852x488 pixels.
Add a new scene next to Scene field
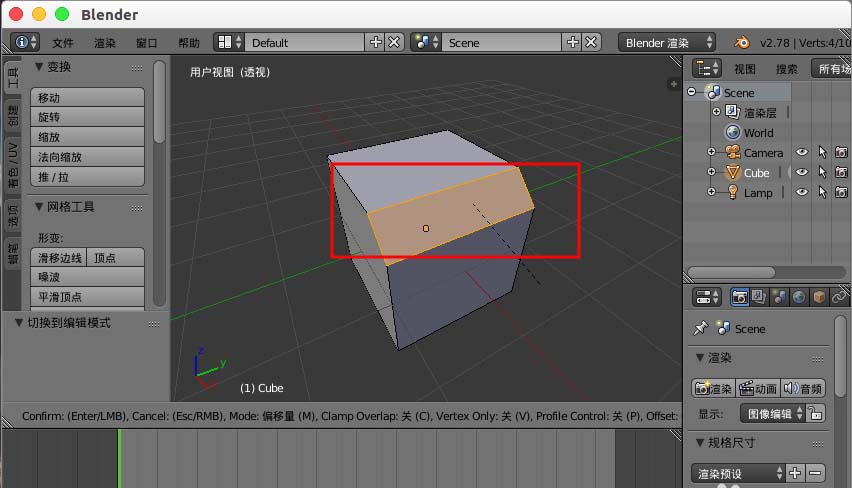tap(572, 42)
